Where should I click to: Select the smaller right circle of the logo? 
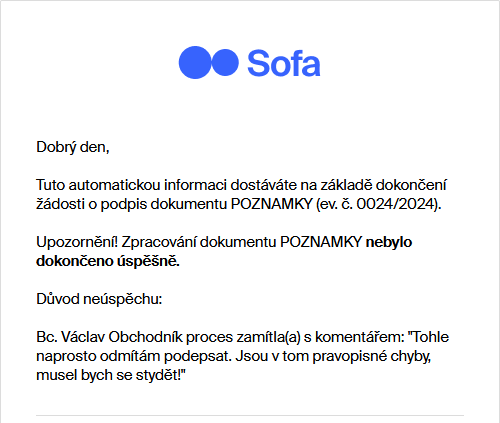225,62
